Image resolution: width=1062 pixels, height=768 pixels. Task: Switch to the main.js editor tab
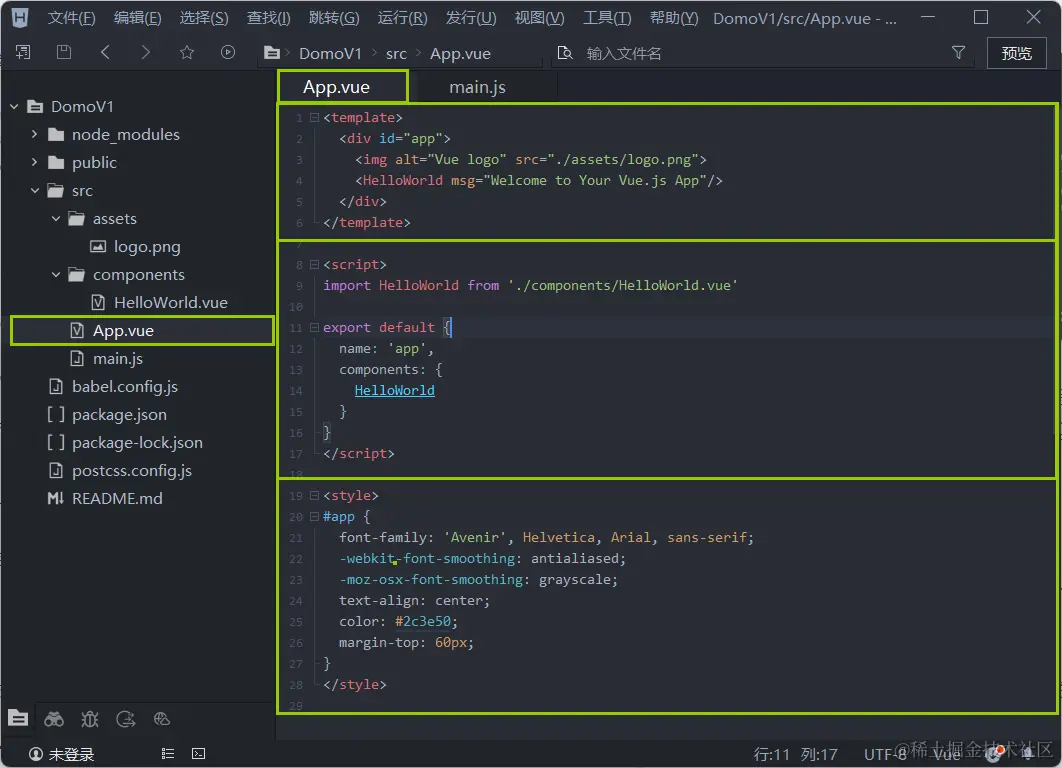(x=477, y=87)
